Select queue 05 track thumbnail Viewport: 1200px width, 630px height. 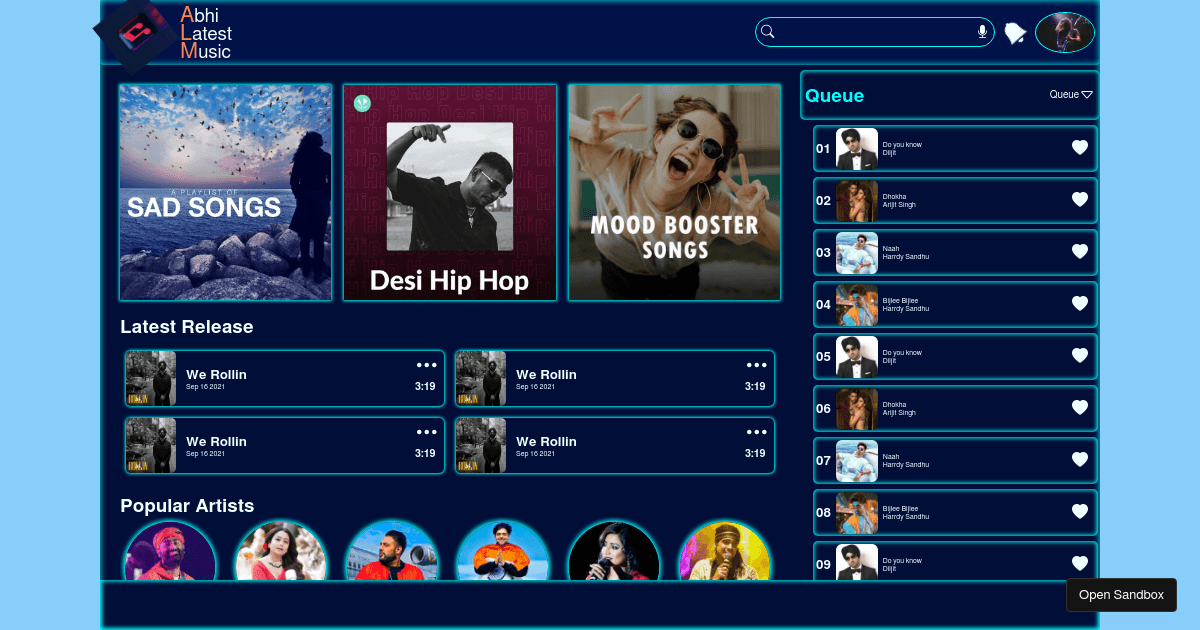pyautogui.click(x=857, y=357)
